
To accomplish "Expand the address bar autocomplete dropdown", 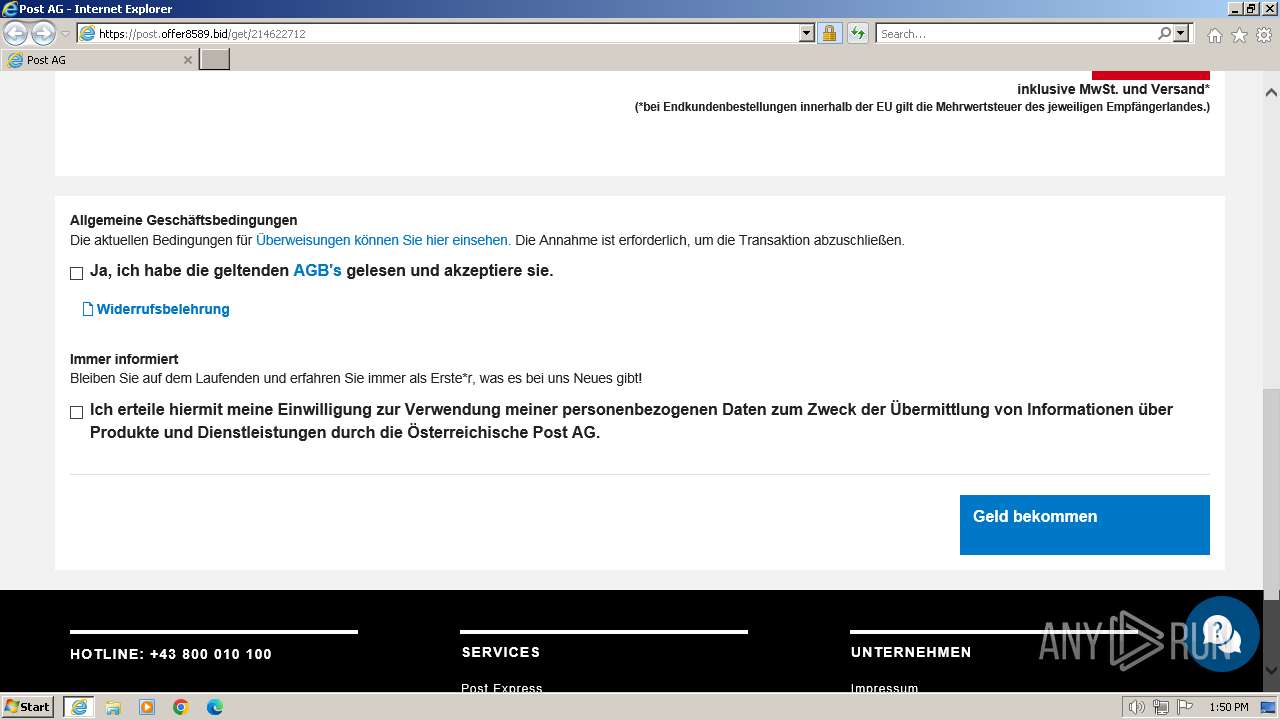I will (x=807, y=33).
